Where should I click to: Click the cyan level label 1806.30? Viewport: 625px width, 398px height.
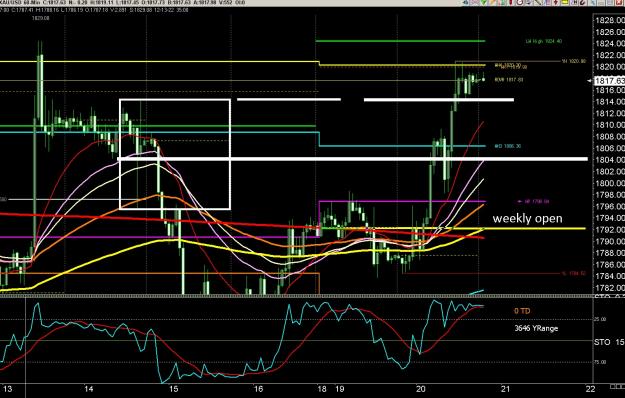click(508, 146)
